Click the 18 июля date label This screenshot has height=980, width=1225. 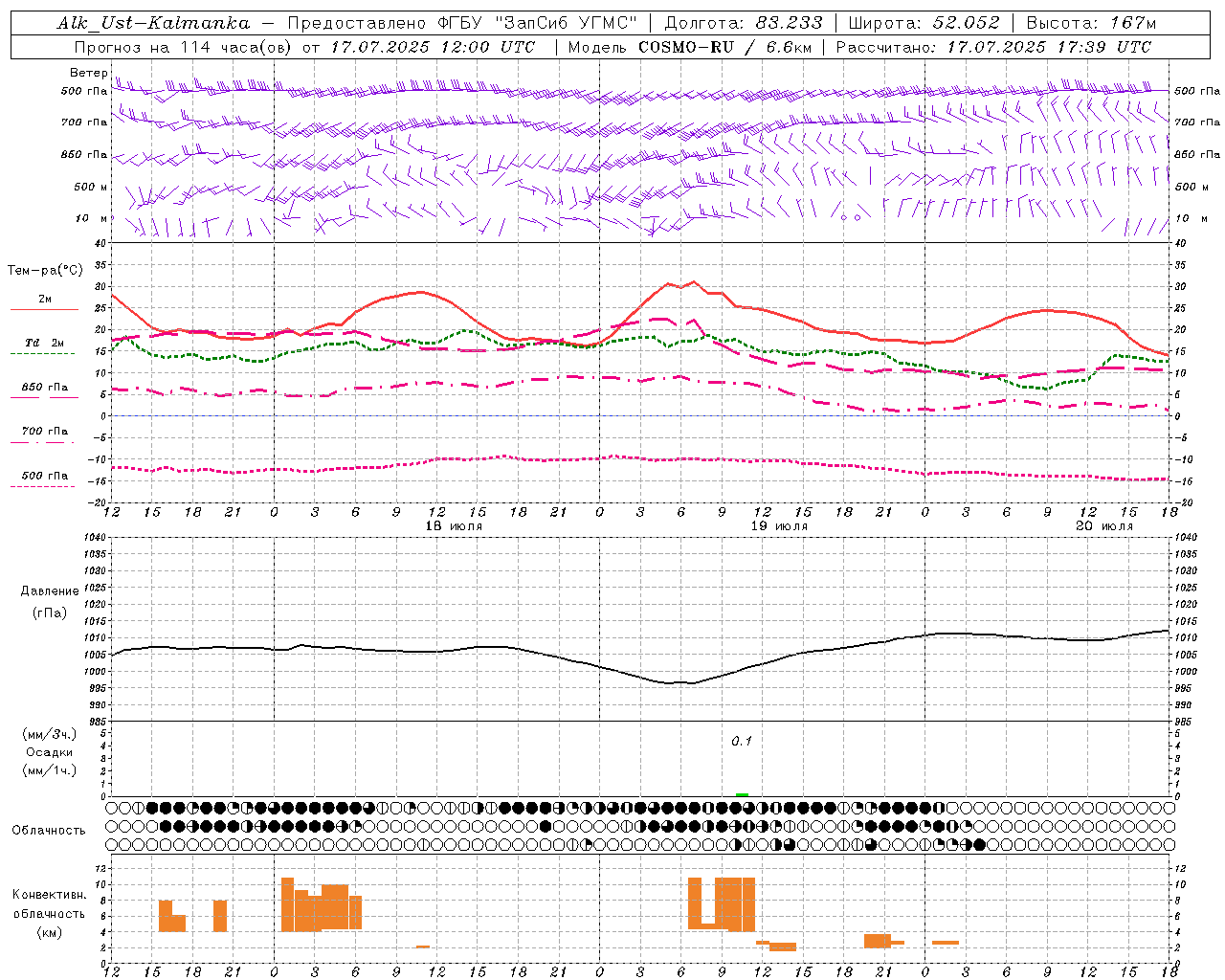tap(454, 526)
